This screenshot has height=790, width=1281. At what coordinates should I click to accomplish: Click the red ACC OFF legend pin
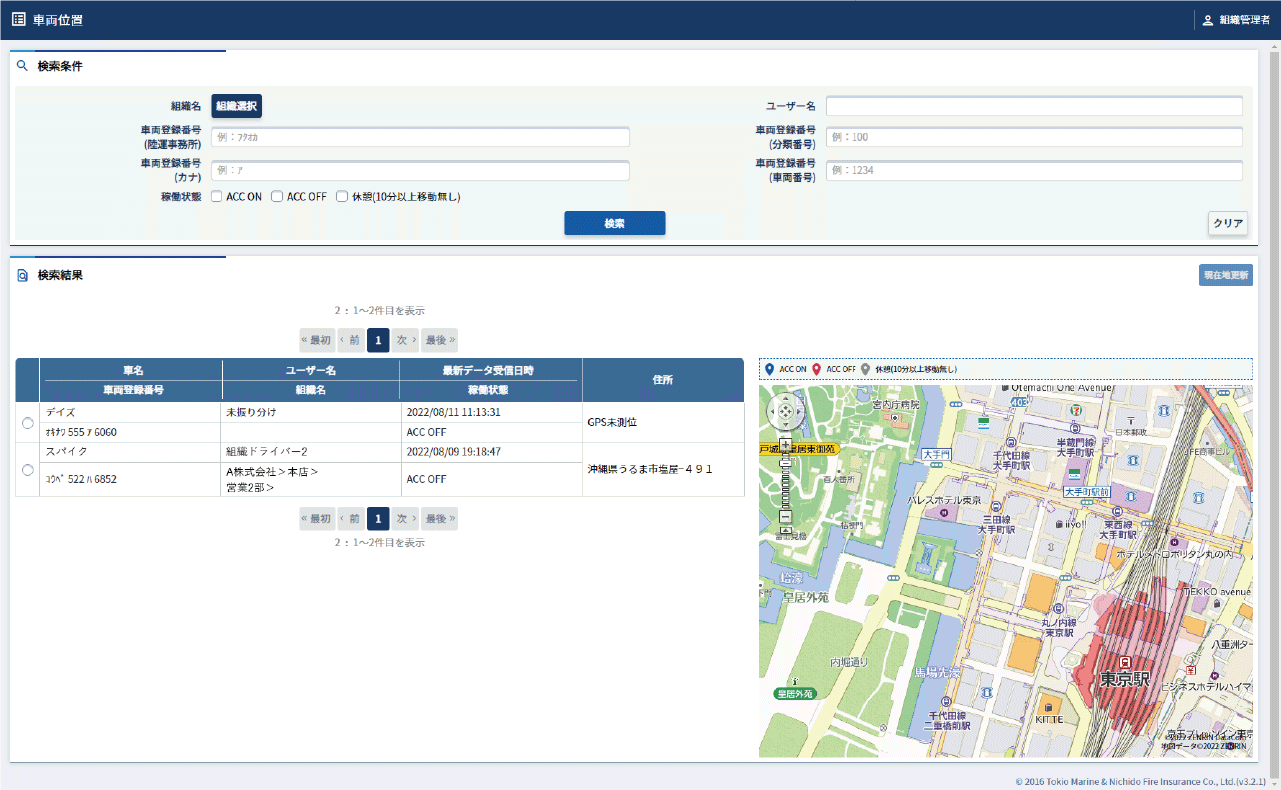(816, 369)
